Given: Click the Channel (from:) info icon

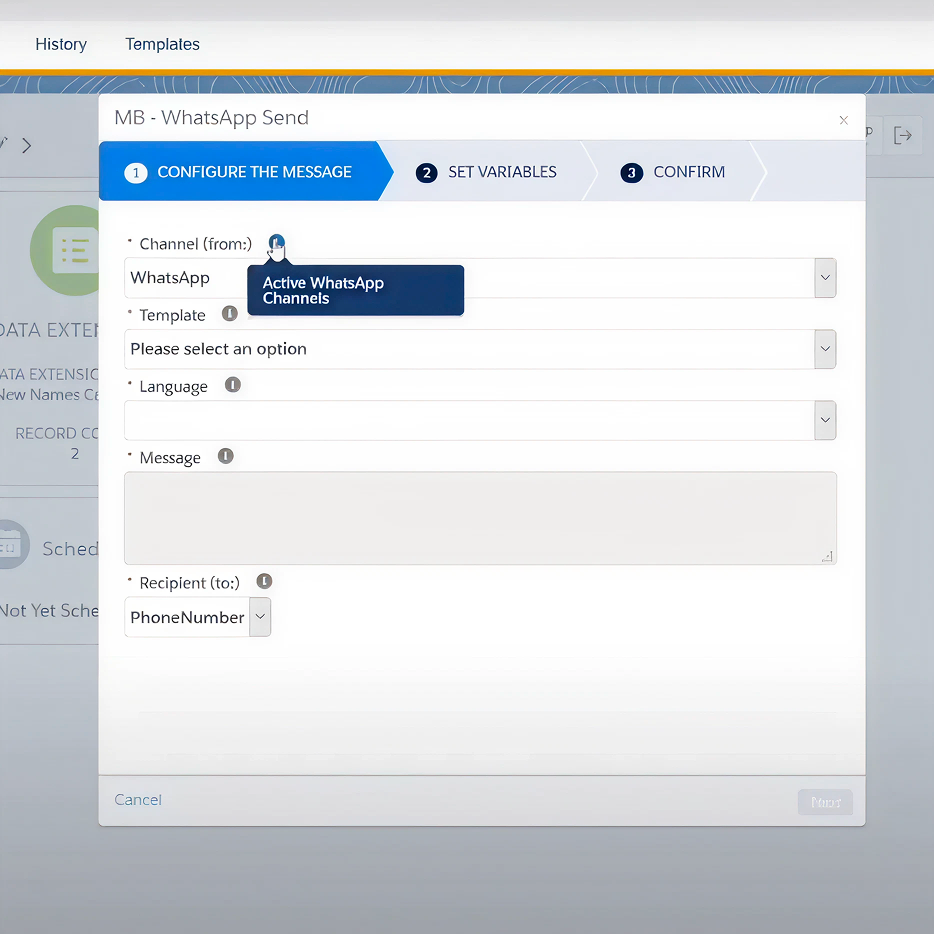Looking at the screenshot, I should [277, 243].
